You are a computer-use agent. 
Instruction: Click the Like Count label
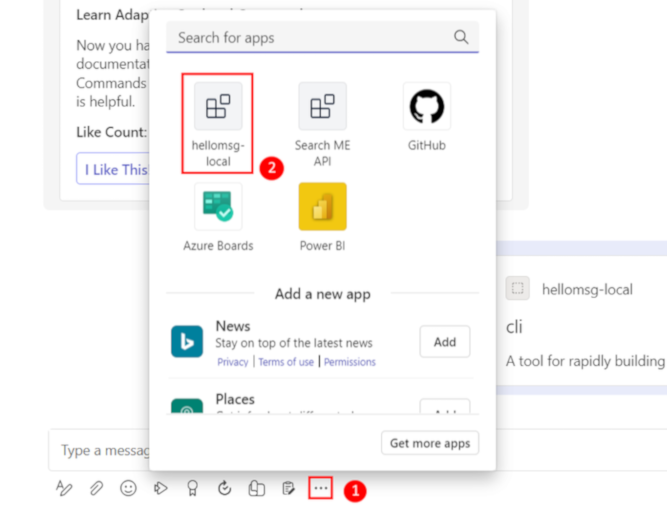click(x=111, y=132)
